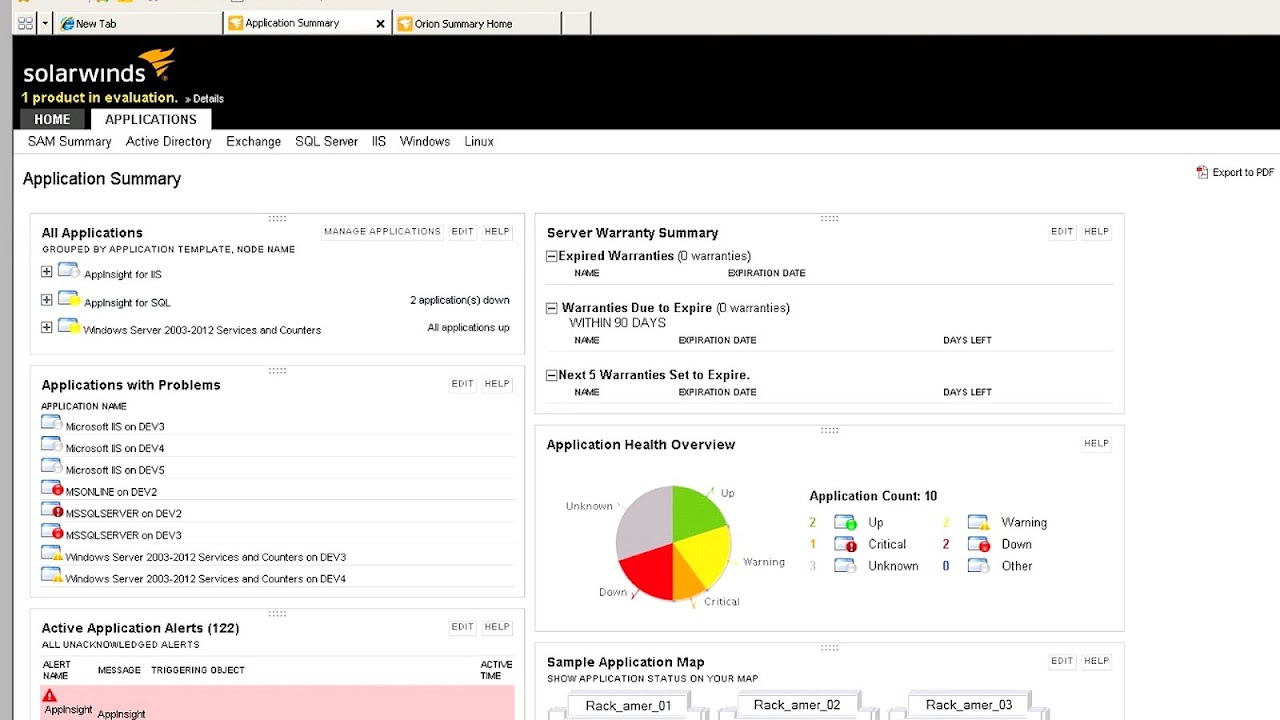Click the Other status legend icon
This screenshot has height=720, width=1280.
[978, 565]
